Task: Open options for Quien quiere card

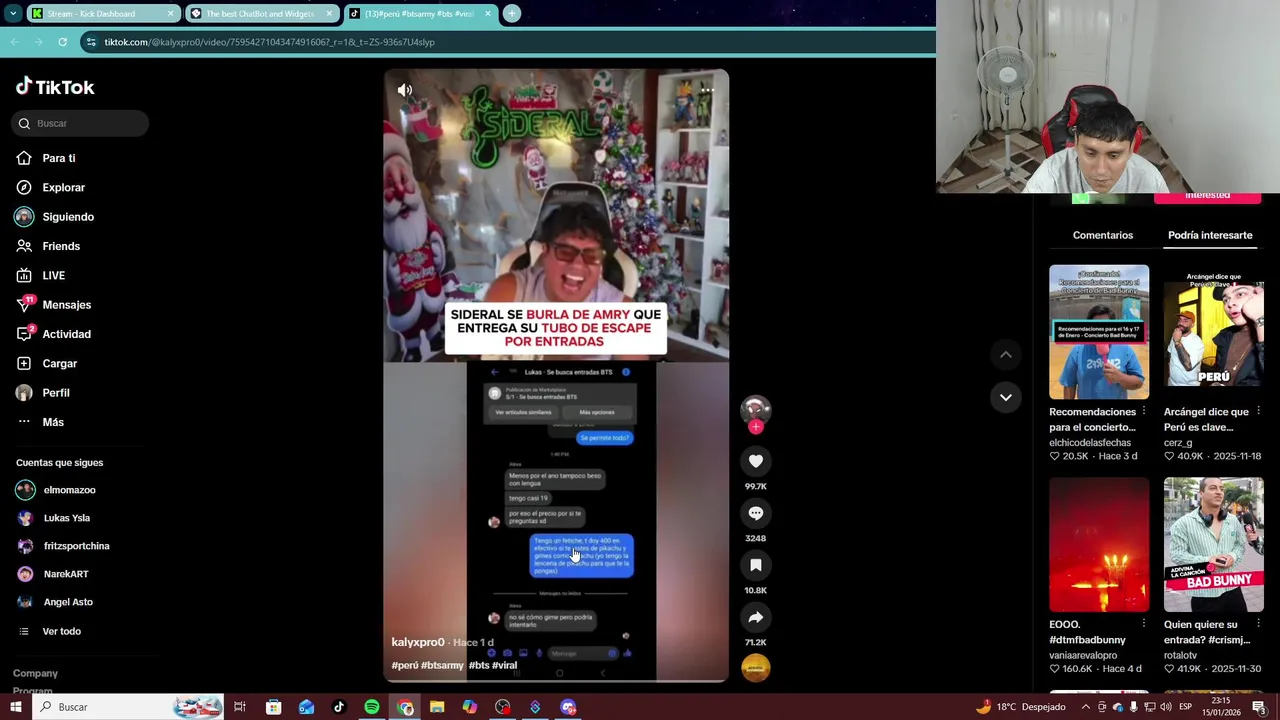Action: click(1258, 624)
